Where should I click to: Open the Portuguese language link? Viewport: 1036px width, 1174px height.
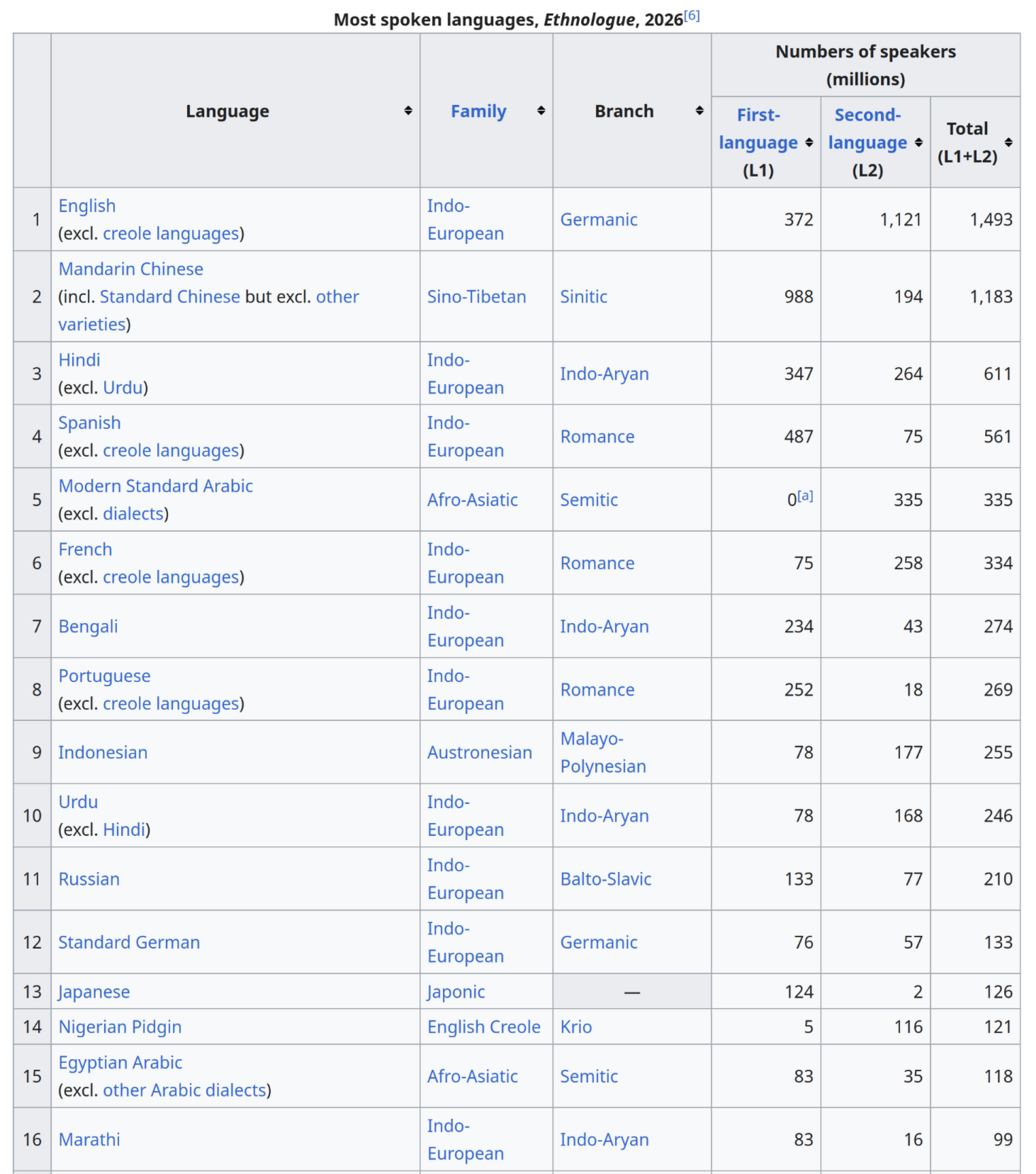[x=104, y=676]
